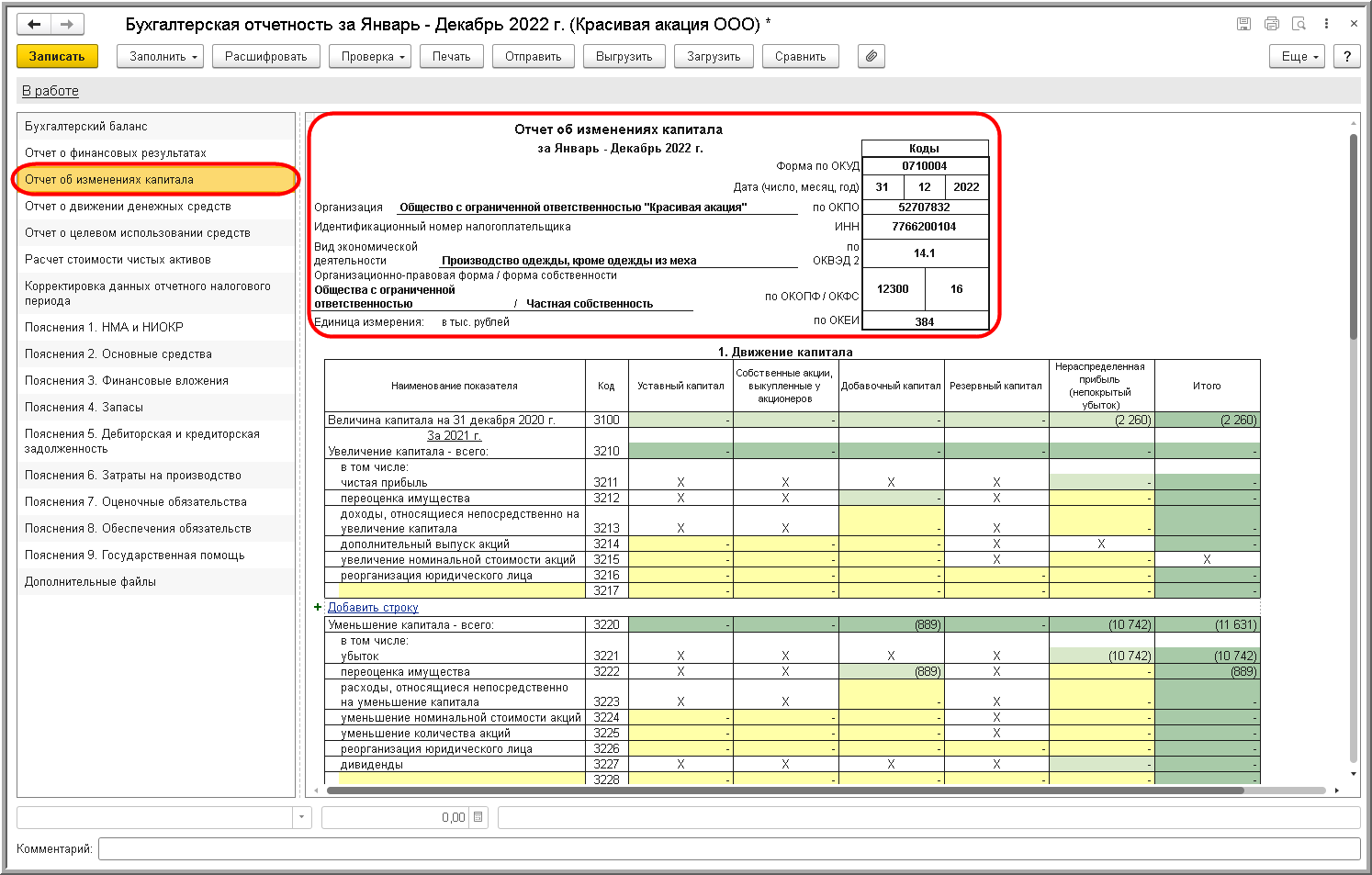This screenshot has height=875, width=1372.
Task: Expand the bottom-left combo box arrow
Action: point(302,817)
